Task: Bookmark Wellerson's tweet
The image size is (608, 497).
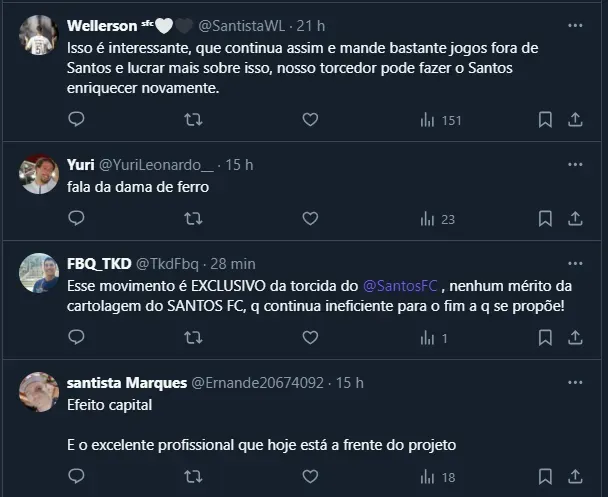Action: [x=545, y=120]
